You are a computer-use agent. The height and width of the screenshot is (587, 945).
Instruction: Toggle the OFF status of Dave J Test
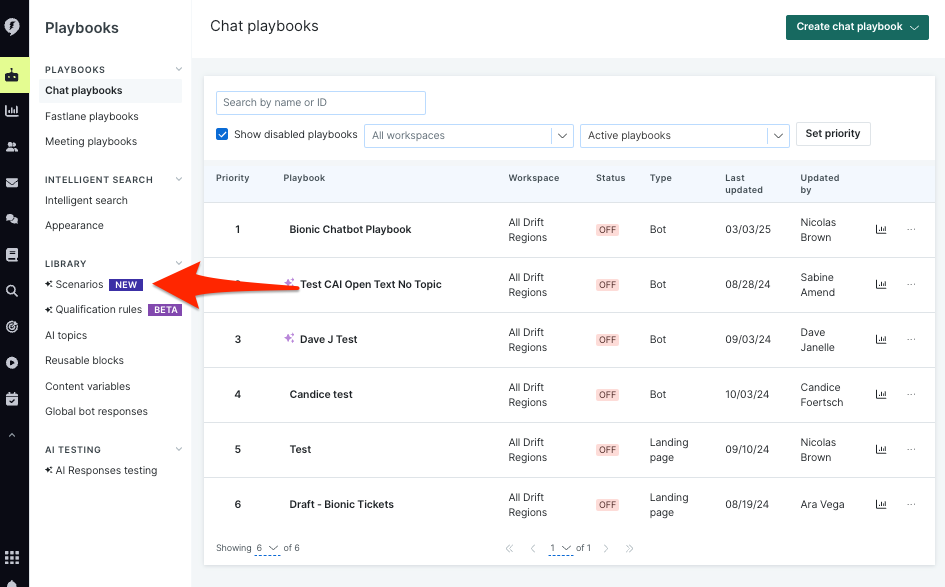tap(607, 340)
